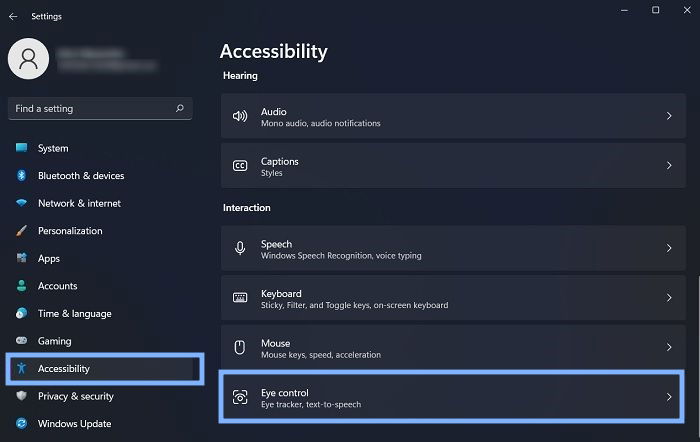Open Speech Windows Speech Recognition settings
The width and height of the screenshot is (700, 442).
453,248
